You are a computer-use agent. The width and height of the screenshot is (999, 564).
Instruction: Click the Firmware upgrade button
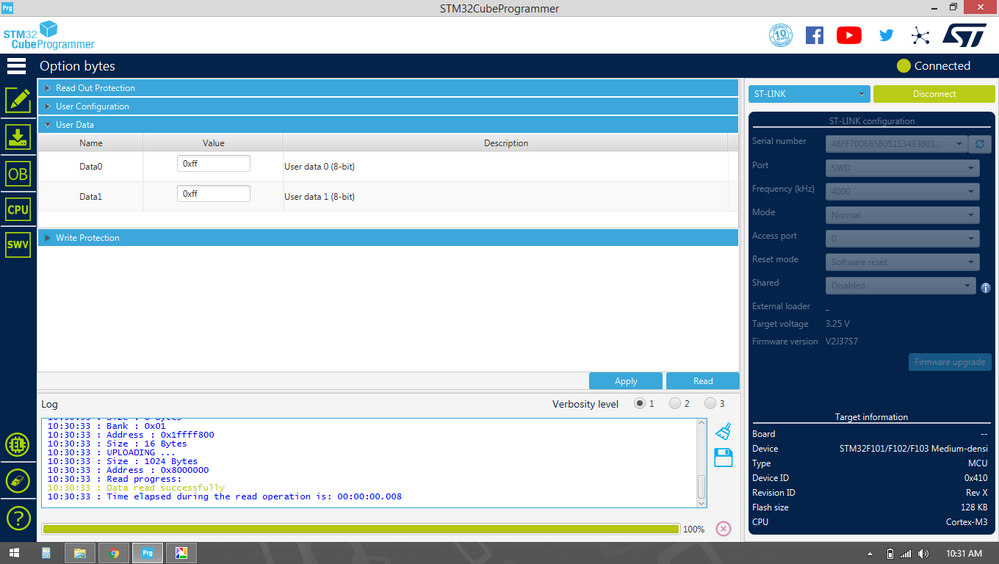click(950, 362)
